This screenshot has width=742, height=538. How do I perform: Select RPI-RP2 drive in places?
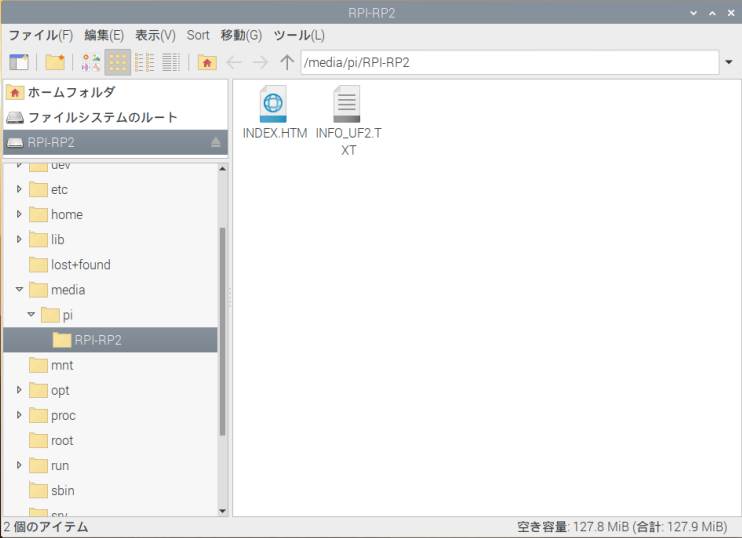click(115, 142)
